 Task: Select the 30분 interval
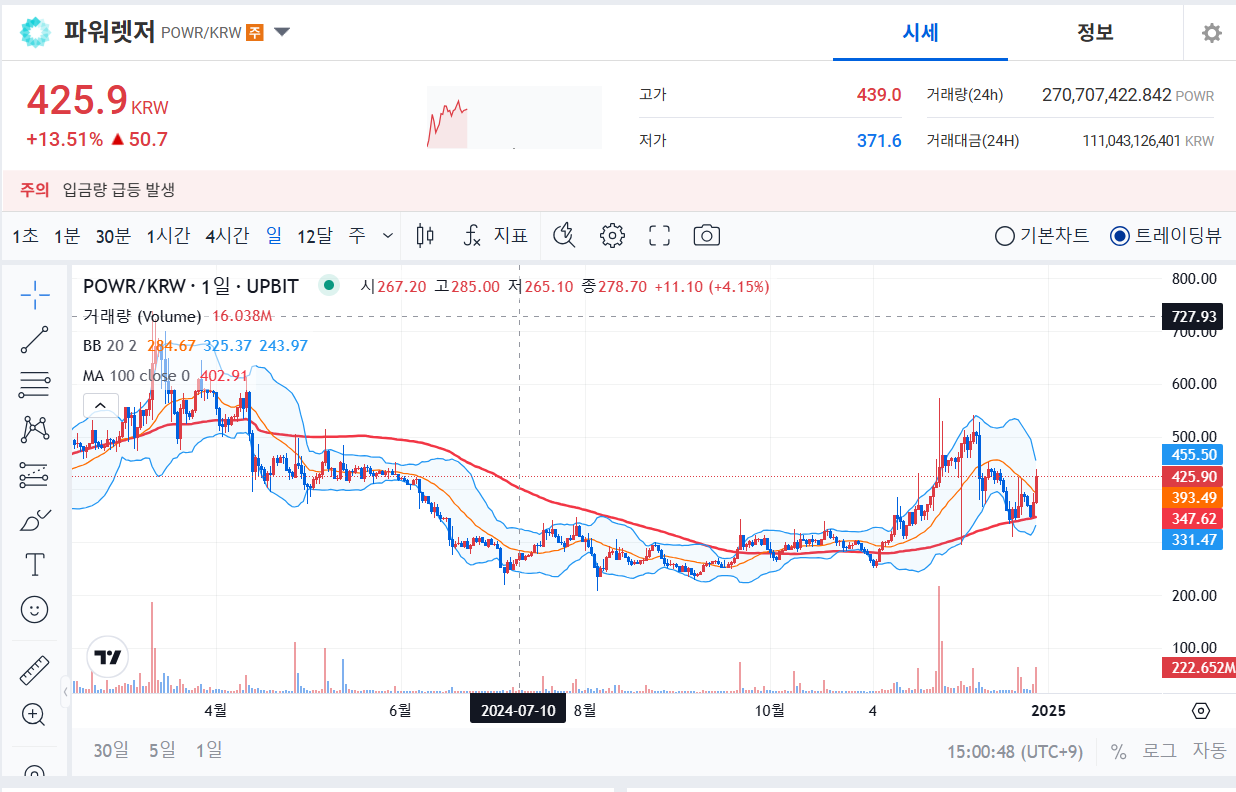[113, 236]
